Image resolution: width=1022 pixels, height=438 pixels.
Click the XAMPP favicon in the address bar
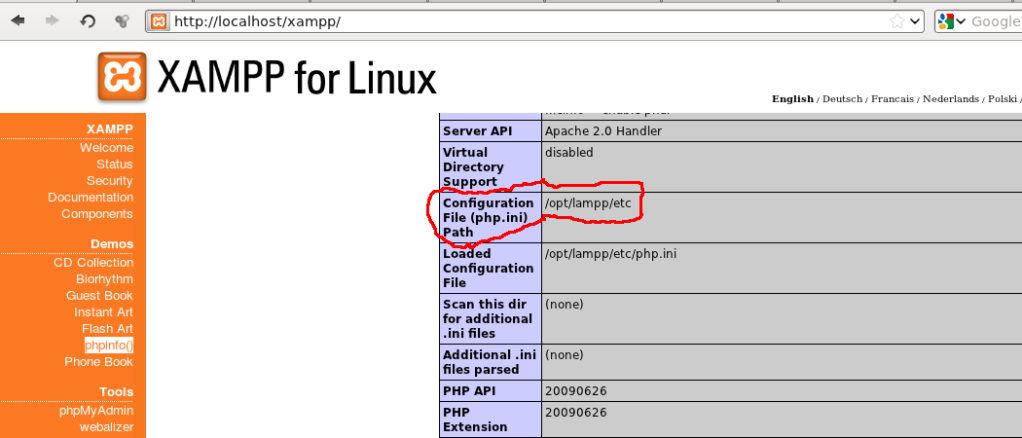(158, 22)
